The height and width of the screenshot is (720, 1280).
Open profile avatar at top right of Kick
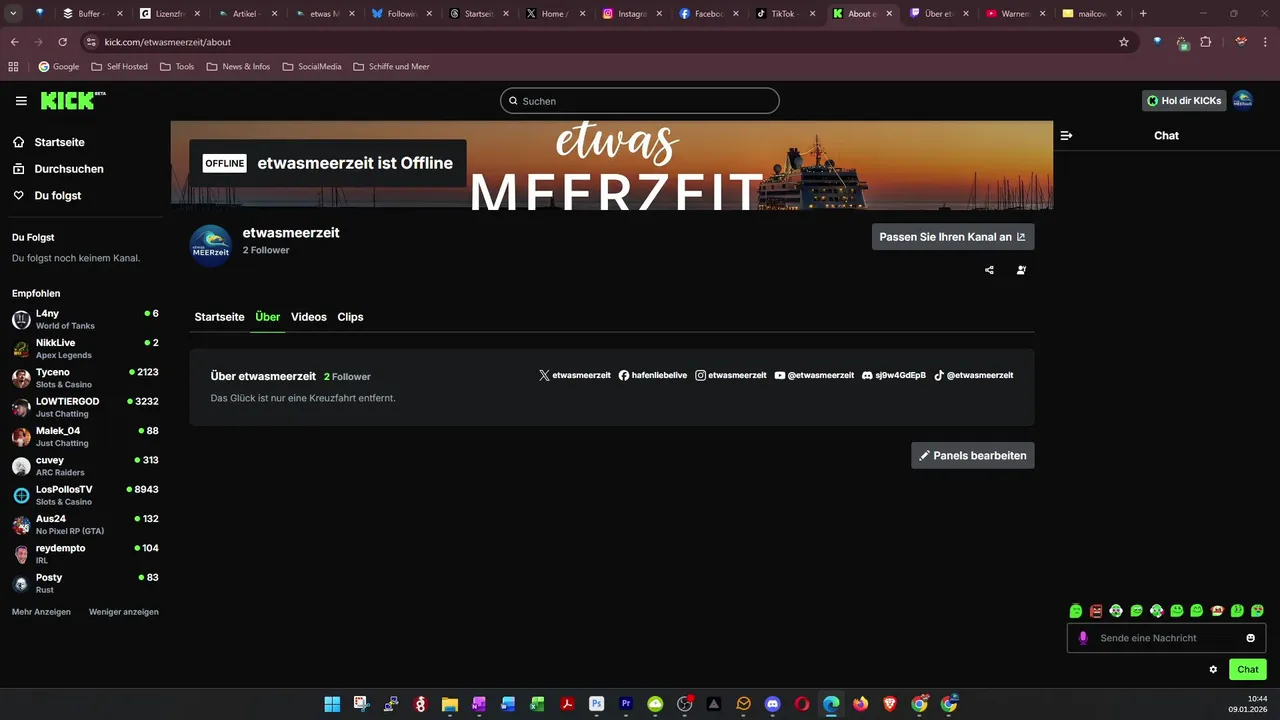(1242, 101)
